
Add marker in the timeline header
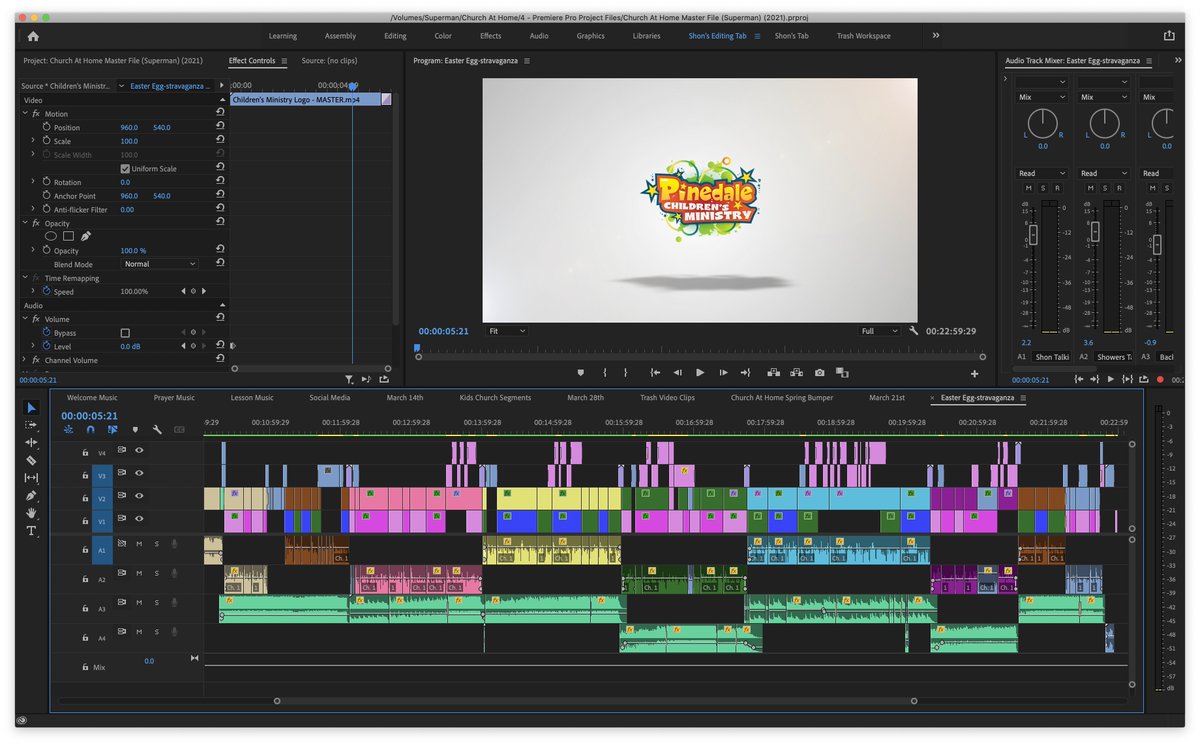pos(135,429)
